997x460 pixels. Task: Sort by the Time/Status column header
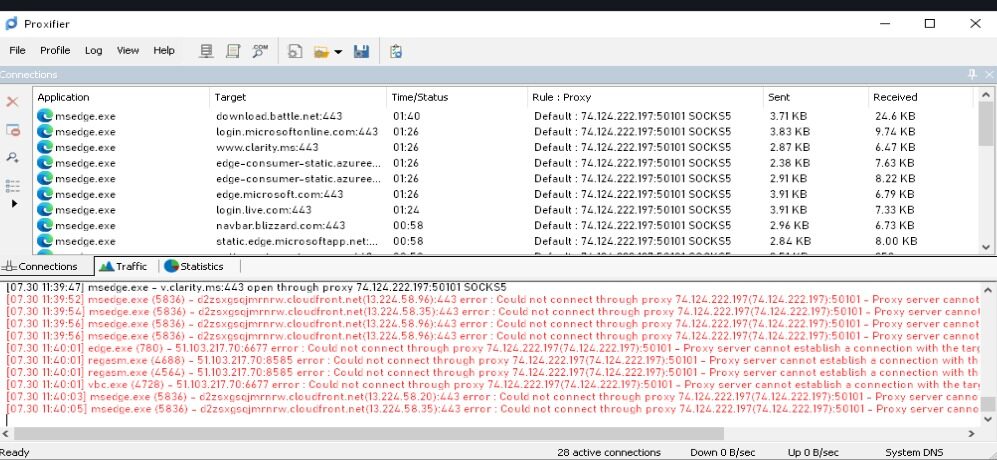tap(420, 97)
